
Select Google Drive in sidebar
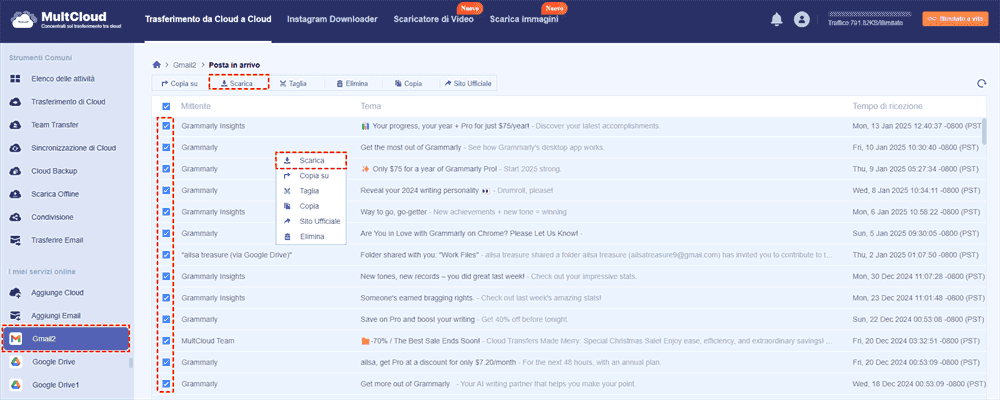click(54, 362)
